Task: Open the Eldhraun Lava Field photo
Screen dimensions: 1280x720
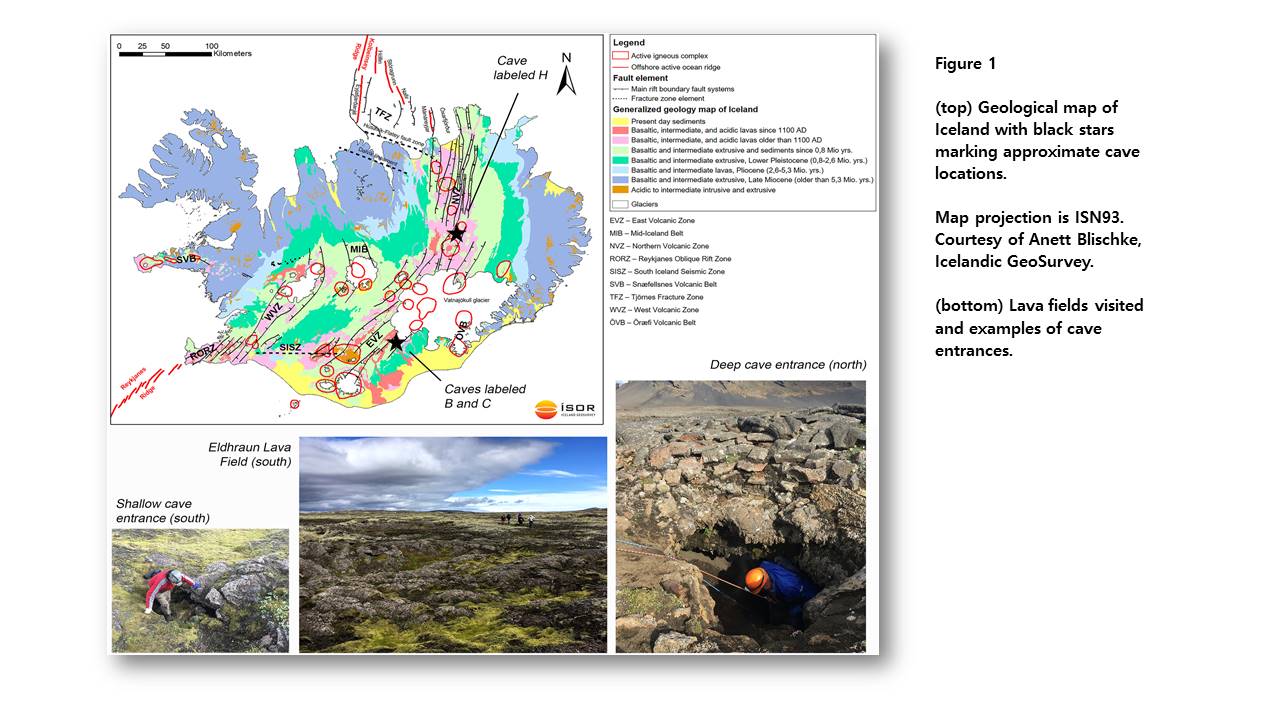Action: coord(453,544)
